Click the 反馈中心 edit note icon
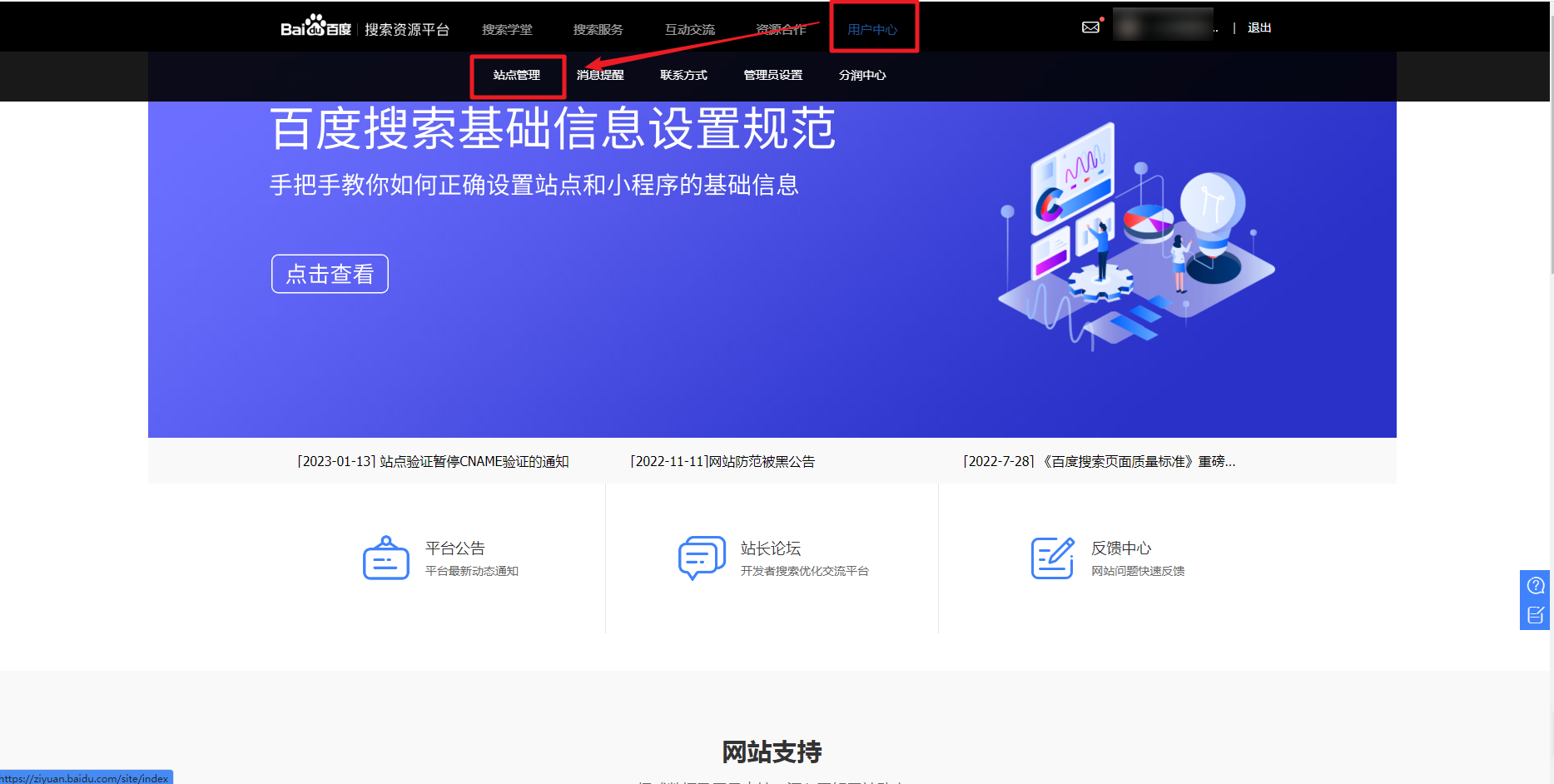Viewport: 1554px width, 784px height. (1053, 558)
